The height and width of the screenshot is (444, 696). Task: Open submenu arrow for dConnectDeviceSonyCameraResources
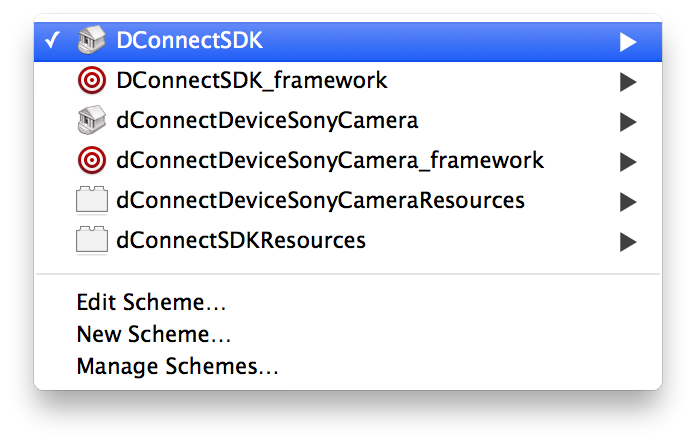[627, 202]
